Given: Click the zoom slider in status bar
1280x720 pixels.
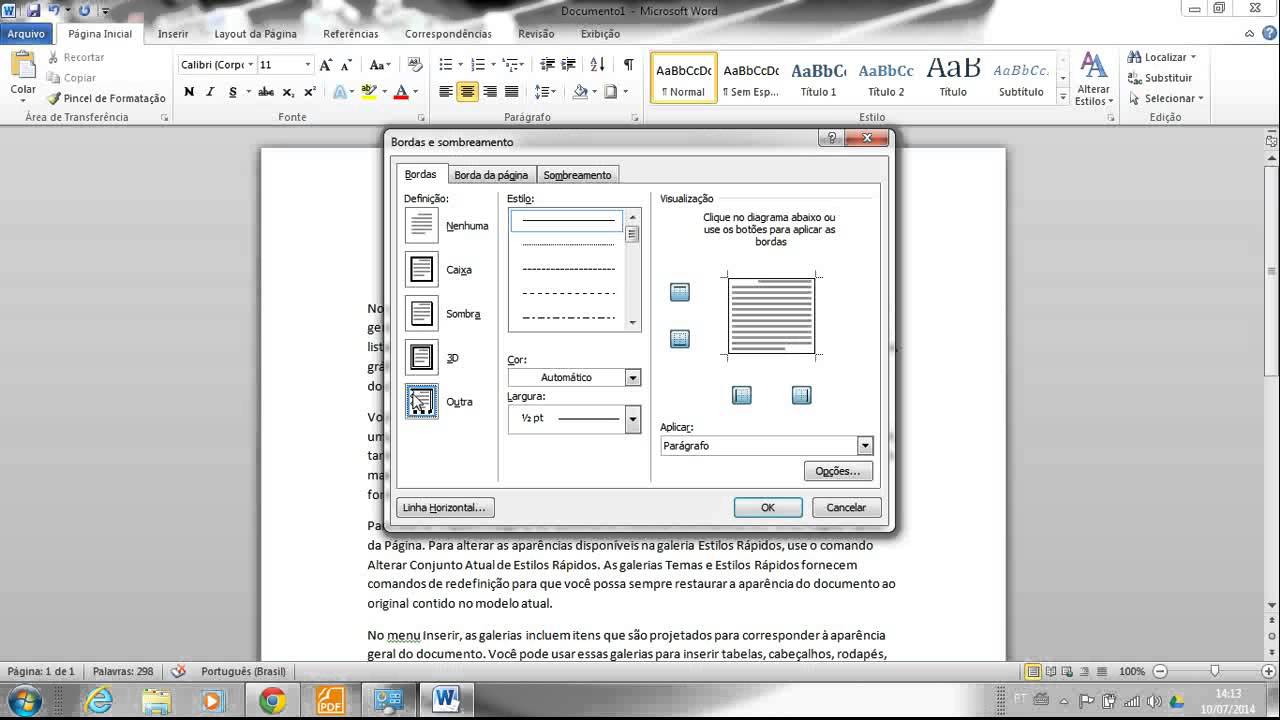Looking at the screenshot, I should point(1214,672).
